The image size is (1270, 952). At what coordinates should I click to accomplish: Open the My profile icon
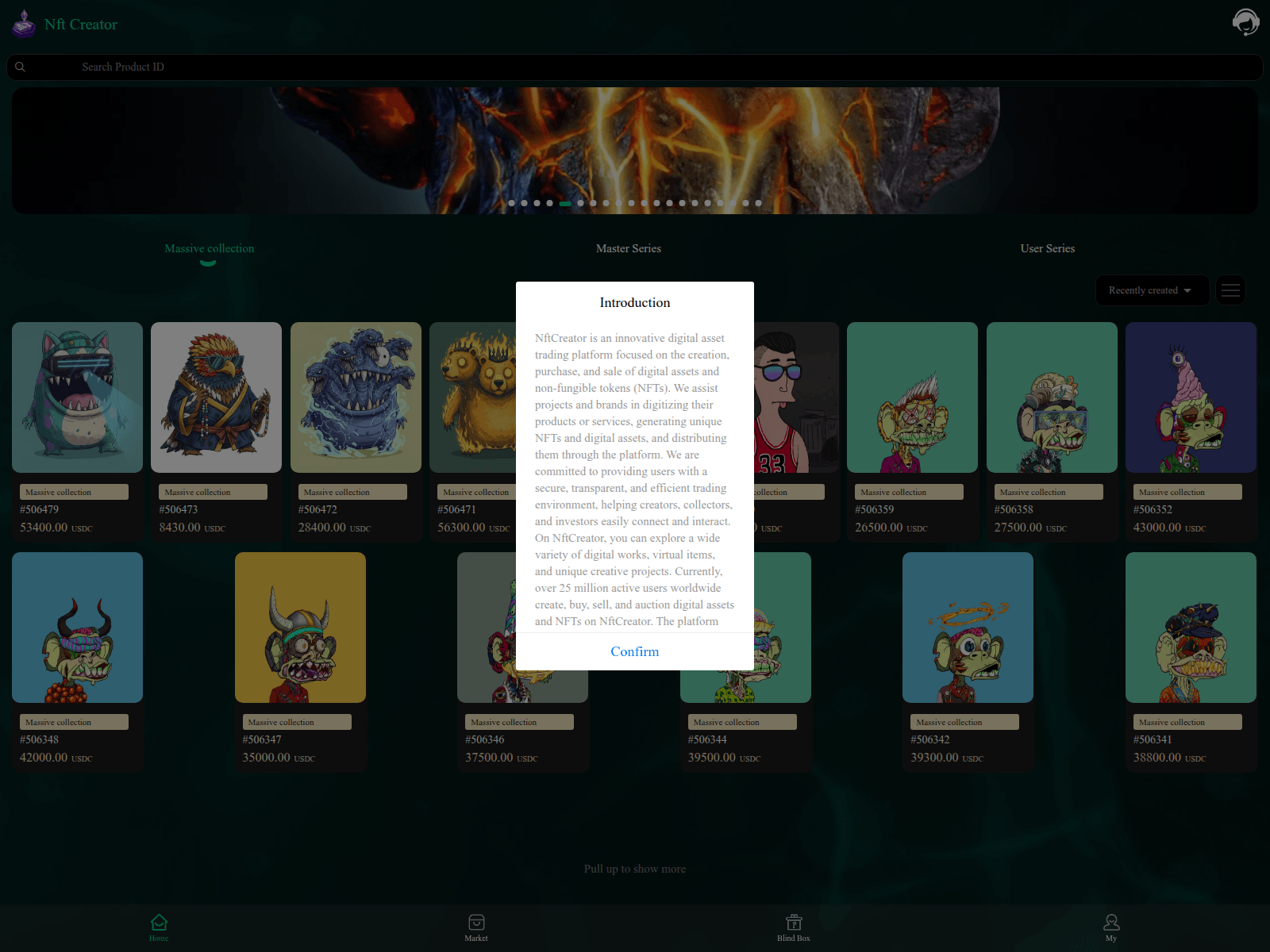[x=1111, y=923]
